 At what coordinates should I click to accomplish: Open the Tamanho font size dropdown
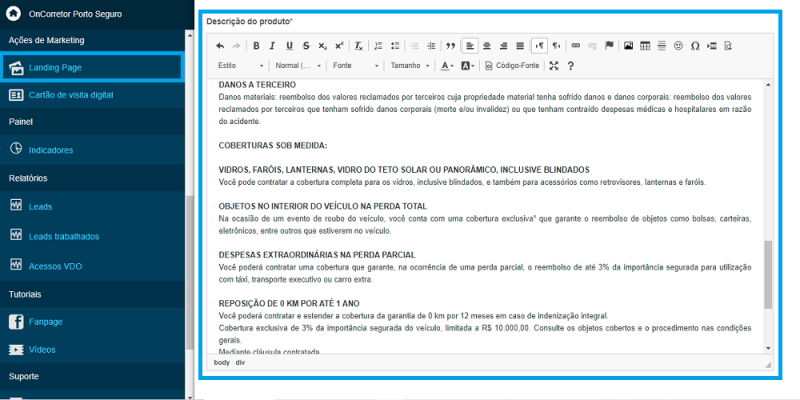410,66
